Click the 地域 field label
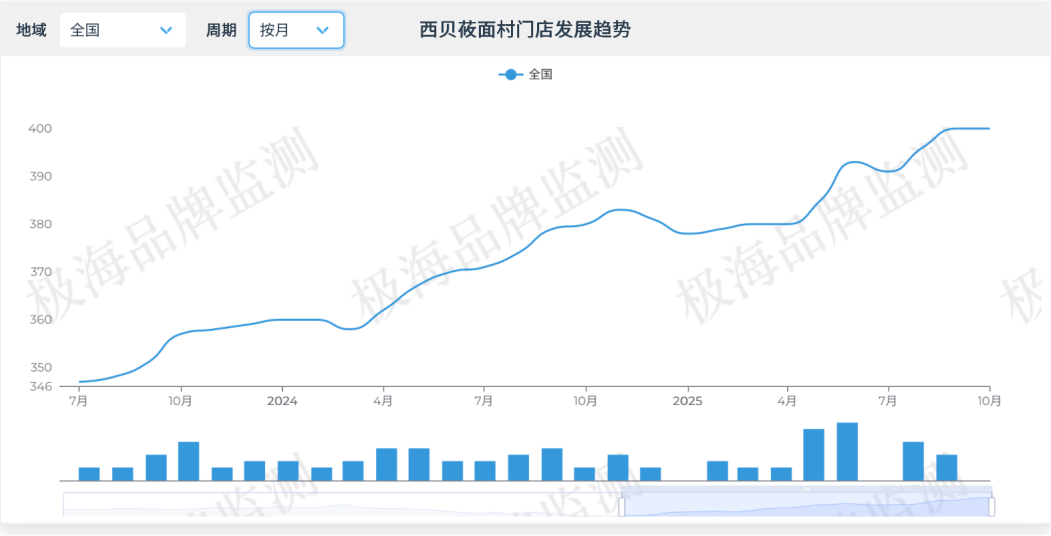This screenshot has height=536, width=1051. [x=31, y=31]
